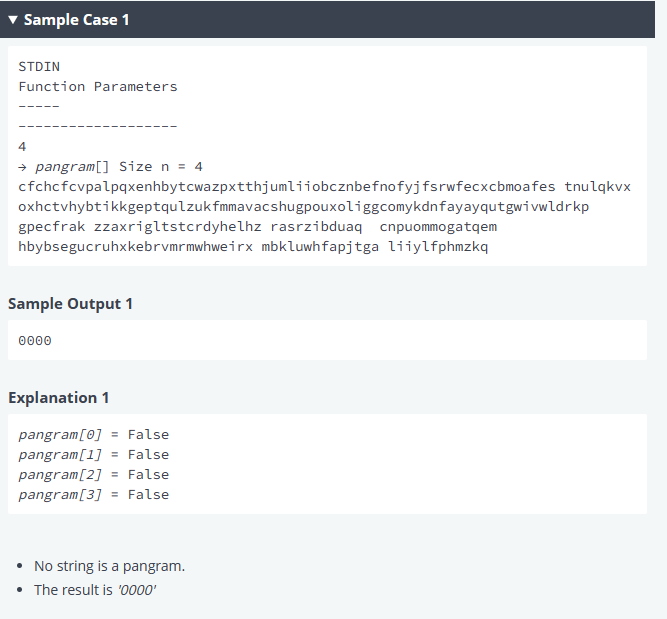The width and height of the screenshot is (667, 619).
Task: Click the string starting with cfchcfcvpalpqxenh
Action: click(x=287, y=187)
